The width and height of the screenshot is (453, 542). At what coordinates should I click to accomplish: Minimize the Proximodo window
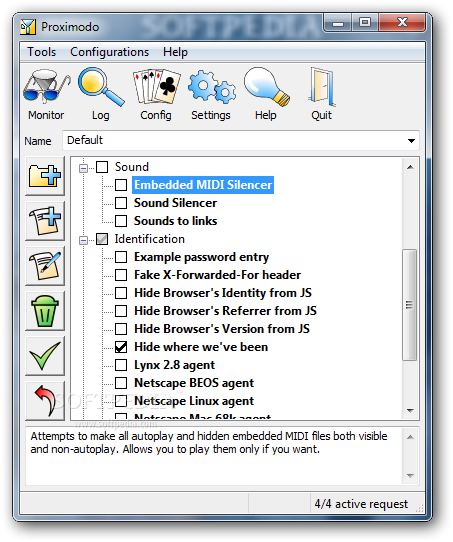tap(338, 23)
